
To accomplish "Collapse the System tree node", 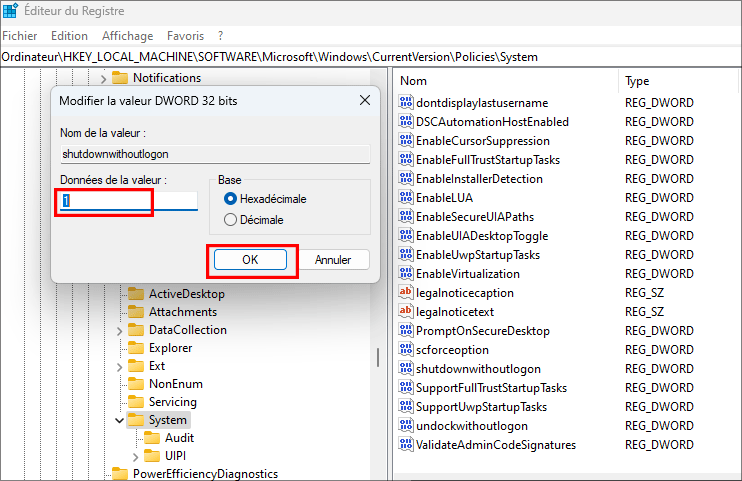I will [x=119, y=420].
